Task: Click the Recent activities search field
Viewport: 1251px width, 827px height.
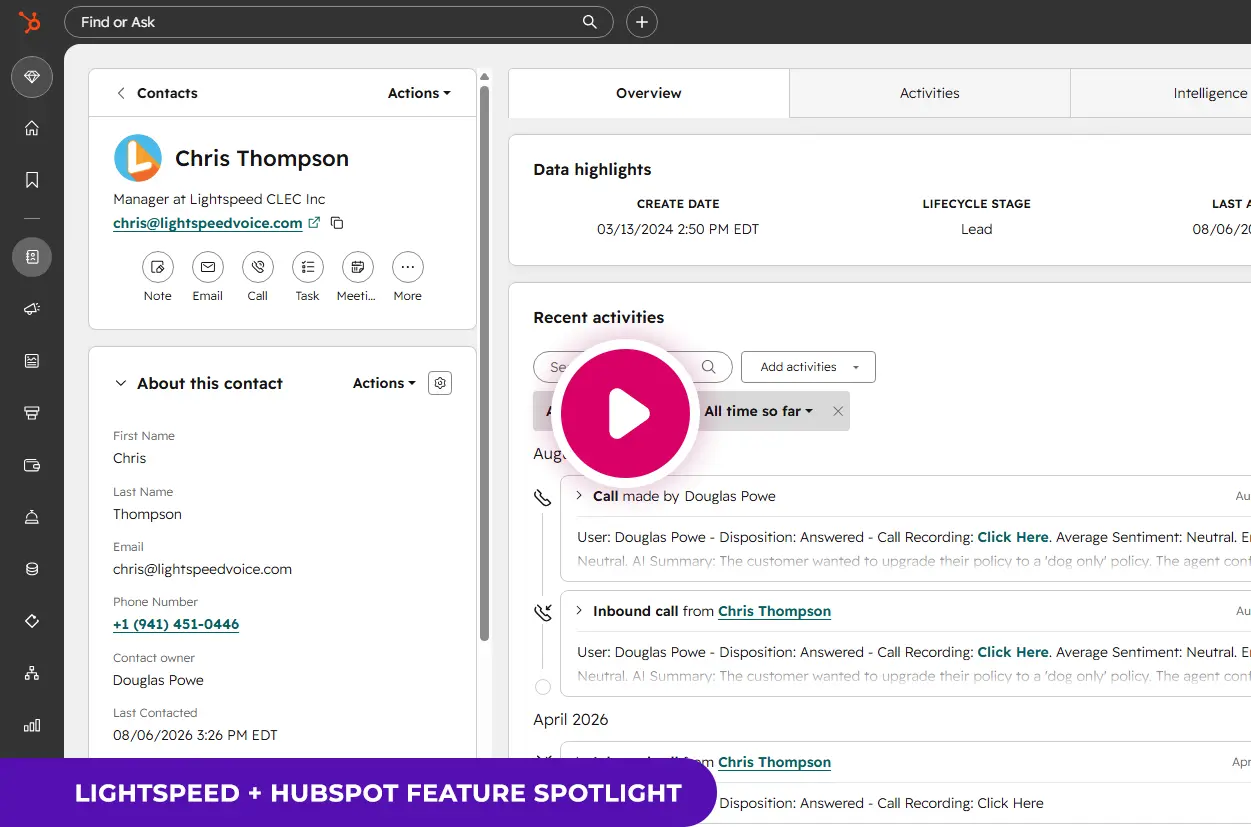Action: pos(633,367)
